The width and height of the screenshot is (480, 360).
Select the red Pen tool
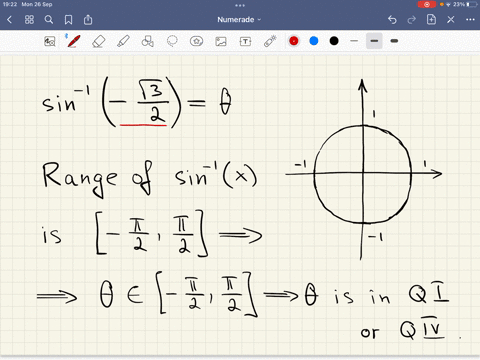click(x=73, y=41)
